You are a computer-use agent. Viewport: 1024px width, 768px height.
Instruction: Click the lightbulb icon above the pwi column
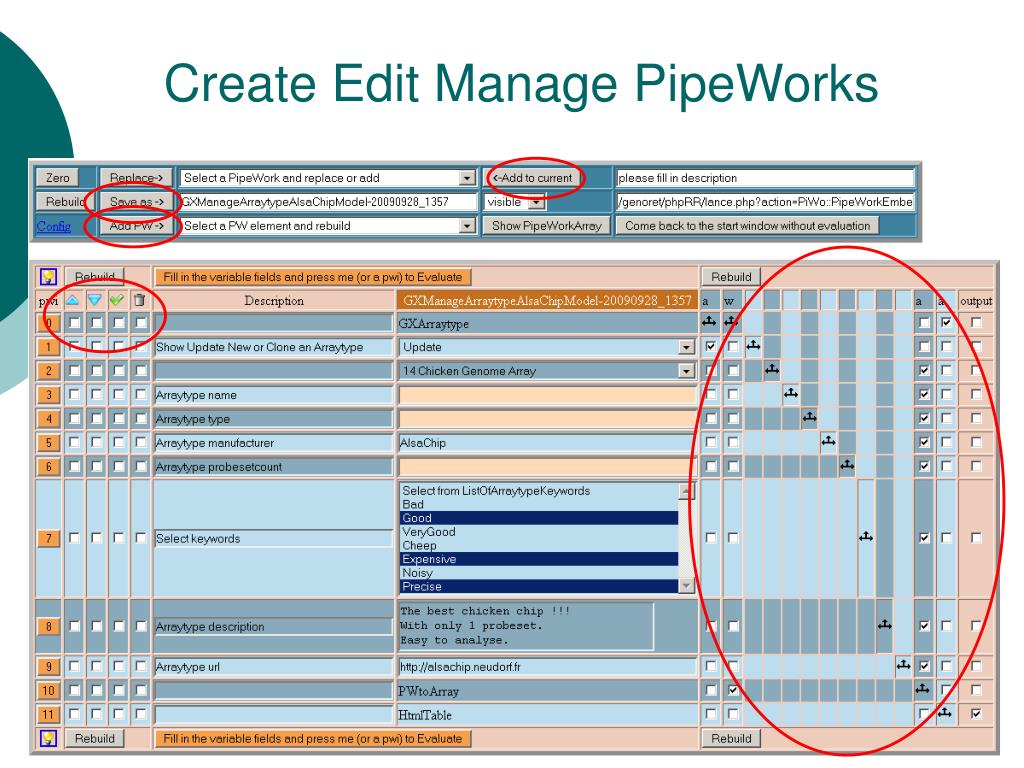[48, 277]
